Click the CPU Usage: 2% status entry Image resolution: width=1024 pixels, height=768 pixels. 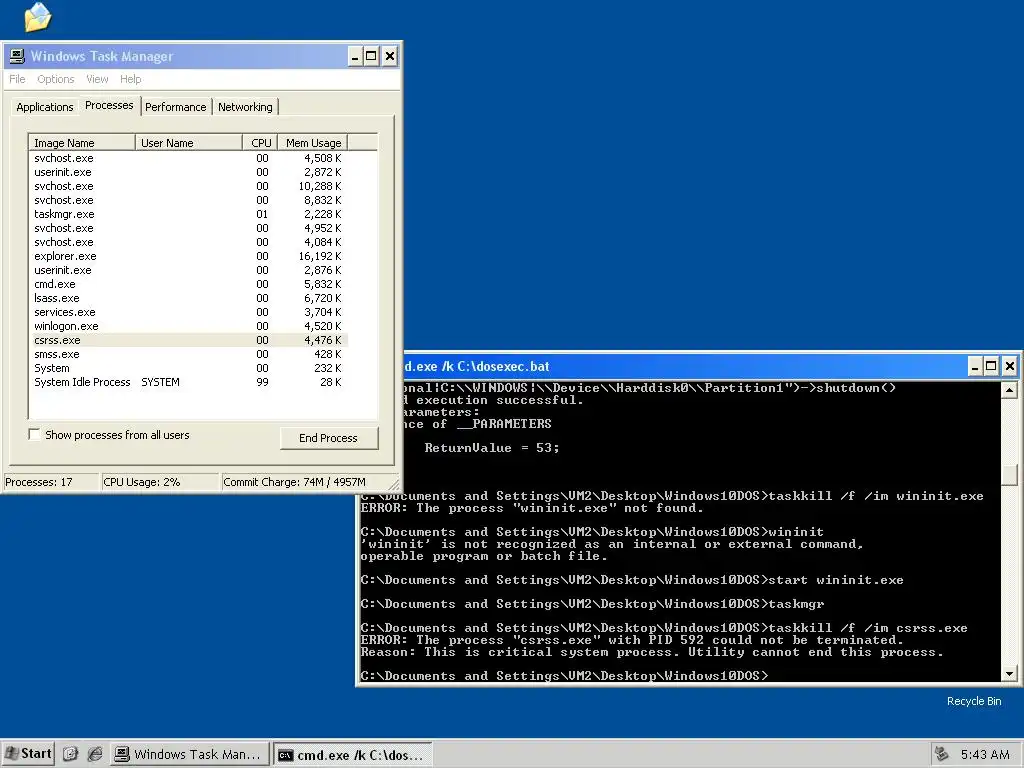(160, 482)
